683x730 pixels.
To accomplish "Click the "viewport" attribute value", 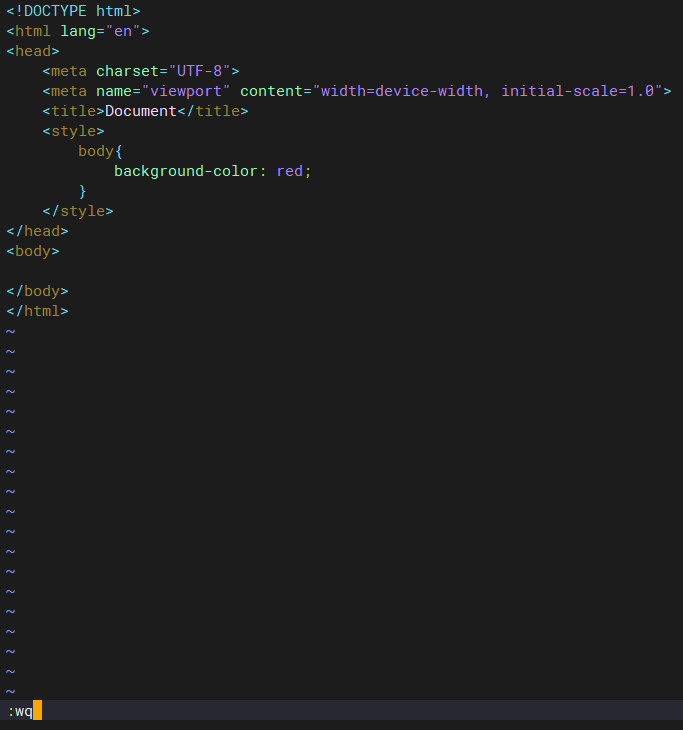I will coord(186,91).
